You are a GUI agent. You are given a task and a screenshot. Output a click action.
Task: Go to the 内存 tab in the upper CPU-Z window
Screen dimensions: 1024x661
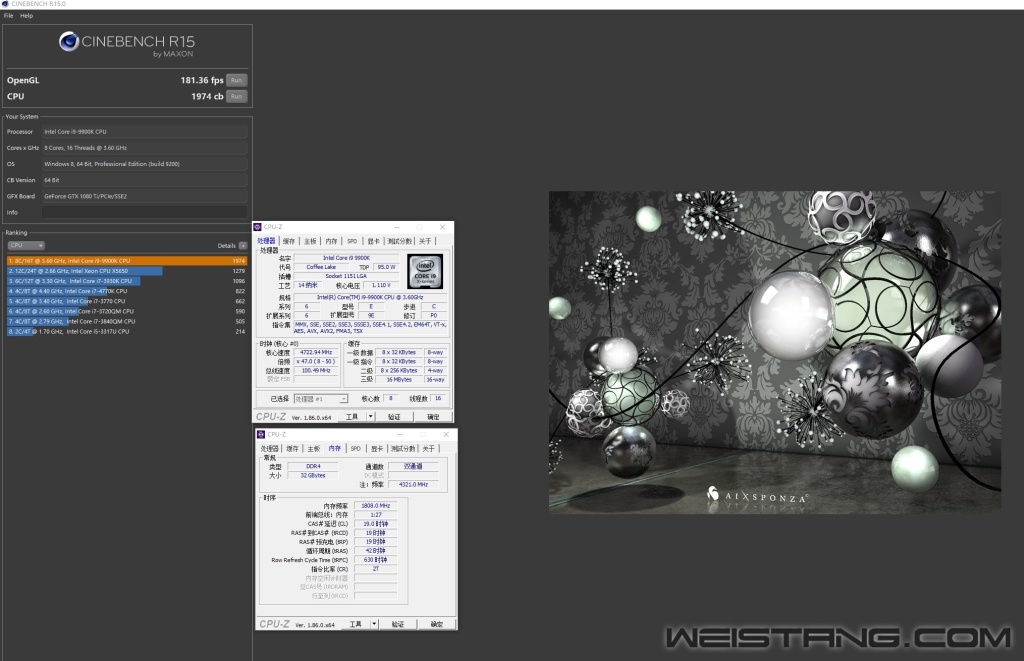(331, 241)
